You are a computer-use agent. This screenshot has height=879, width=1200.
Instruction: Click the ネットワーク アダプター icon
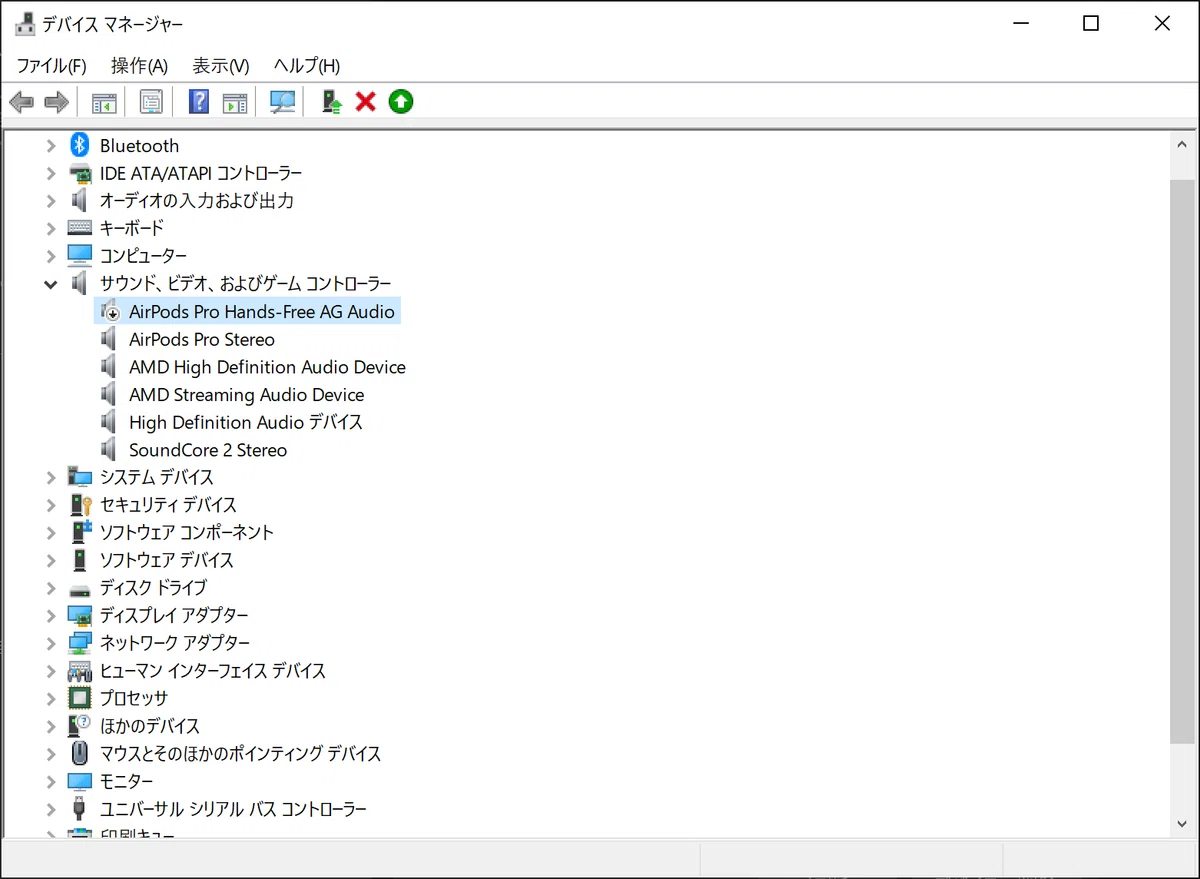click(80, 643)
